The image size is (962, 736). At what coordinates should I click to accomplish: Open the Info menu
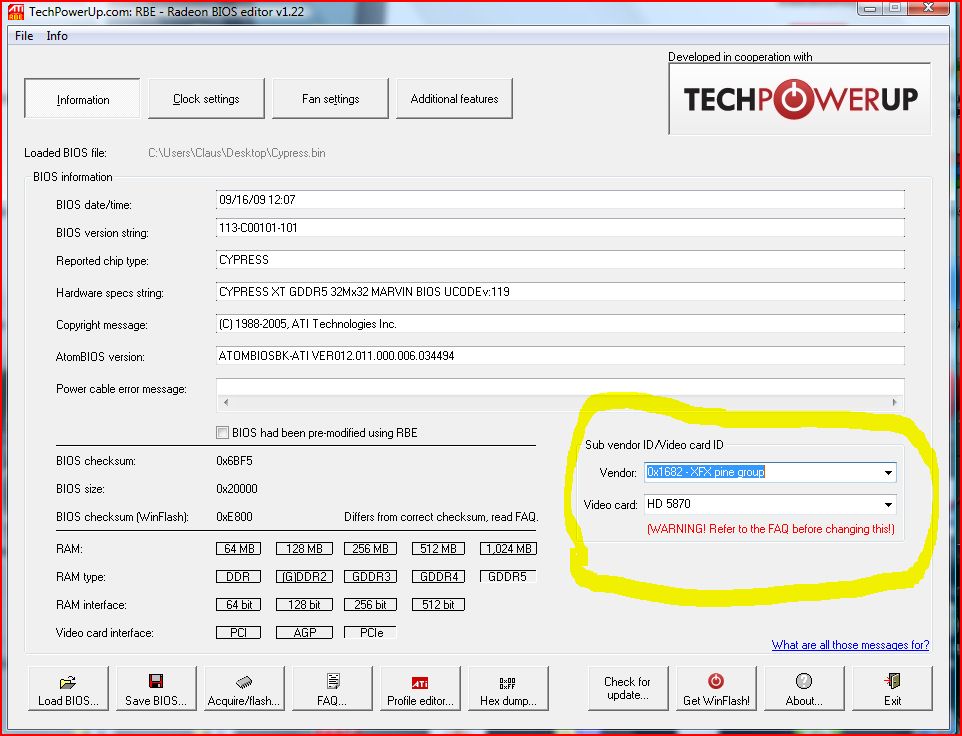click(x=57, y=36)
